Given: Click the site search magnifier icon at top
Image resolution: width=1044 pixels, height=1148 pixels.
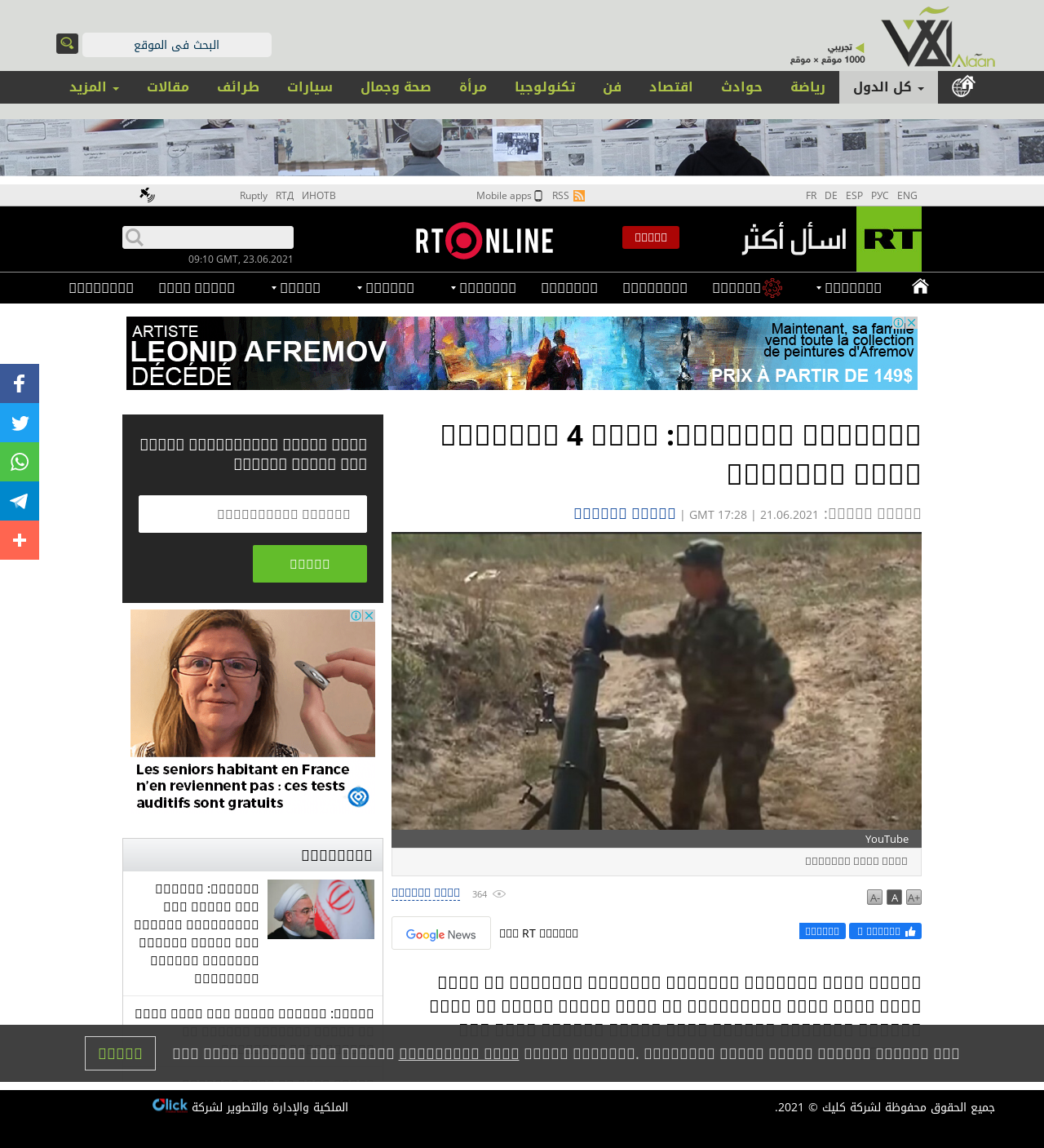Looking at the screenshot, I should coord(67,43).
